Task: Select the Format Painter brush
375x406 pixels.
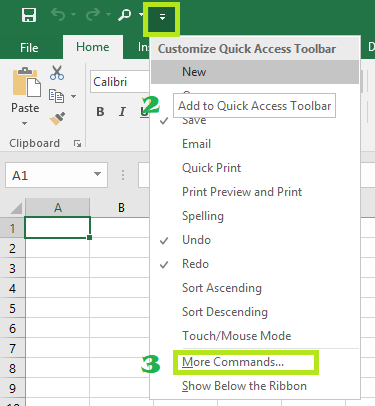Action: coord(57,119)
